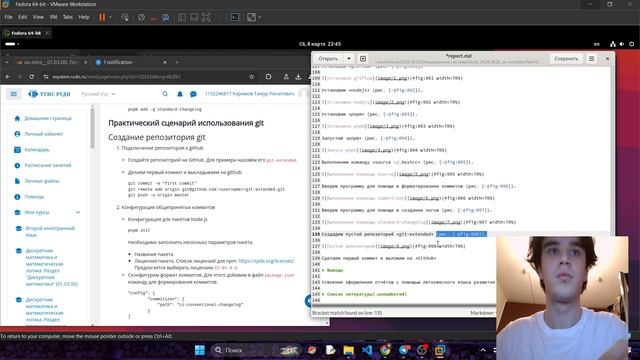Click the ТУИС РУДН site logo
Screen dimensions: 640x360
point(49,94)
